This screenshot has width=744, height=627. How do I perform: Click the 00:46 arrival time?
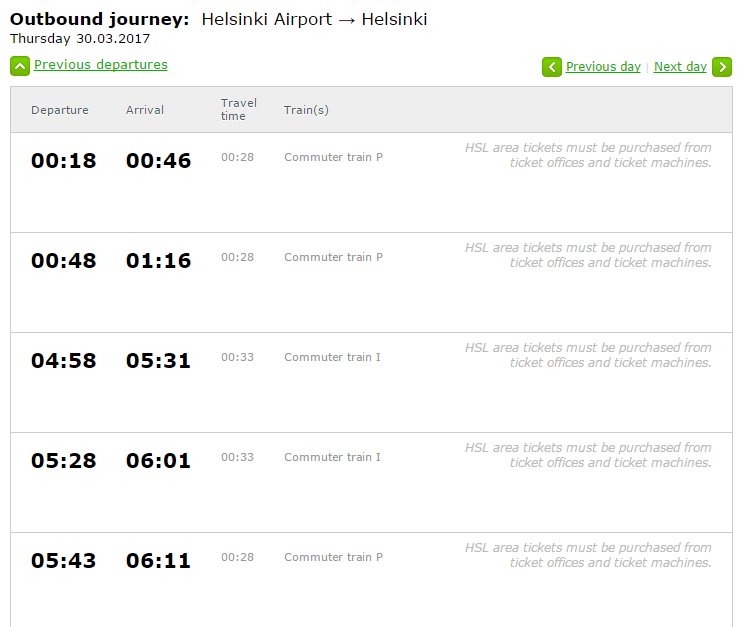coord(158,161)
